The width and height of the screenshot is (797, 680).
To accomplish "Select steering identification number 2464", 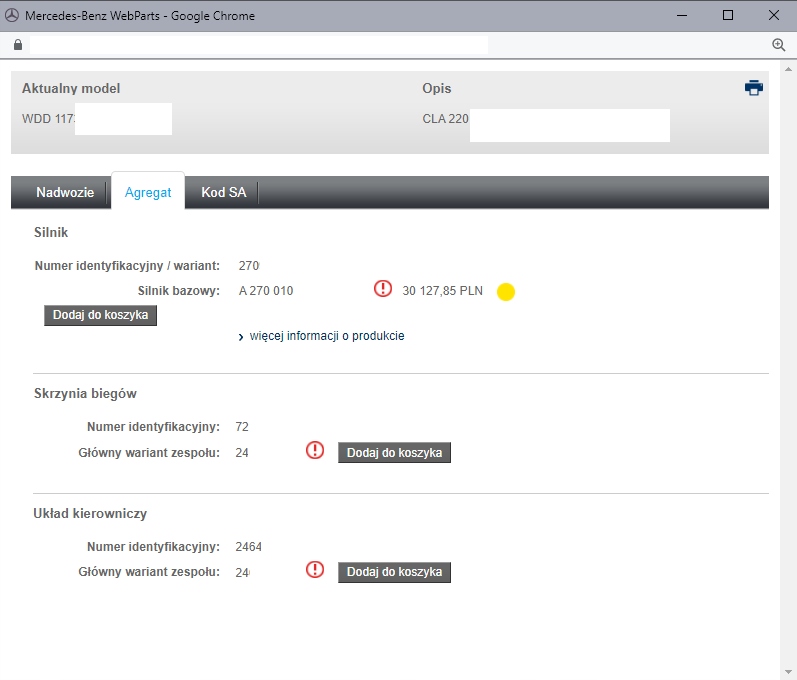I will pos(249,547).
